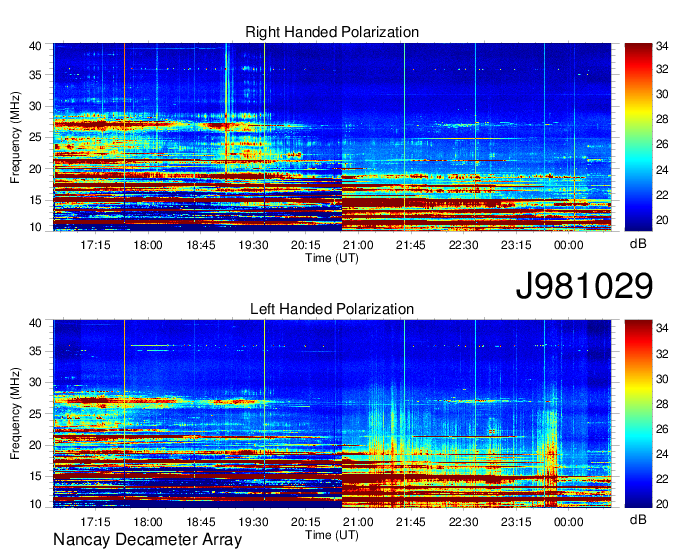Click the 21:00 tick of Left Handed plot

(358, 522)
